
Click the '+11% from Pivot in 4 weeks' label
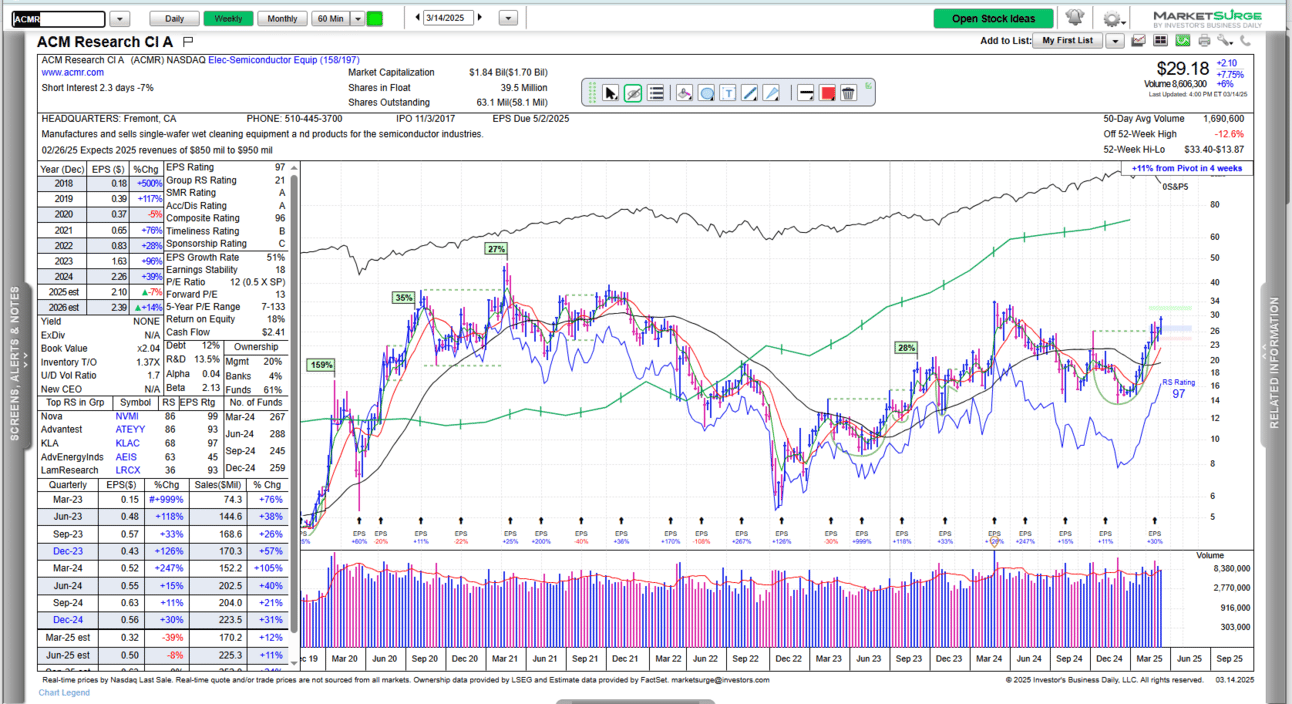click(x=1187, y=168)
